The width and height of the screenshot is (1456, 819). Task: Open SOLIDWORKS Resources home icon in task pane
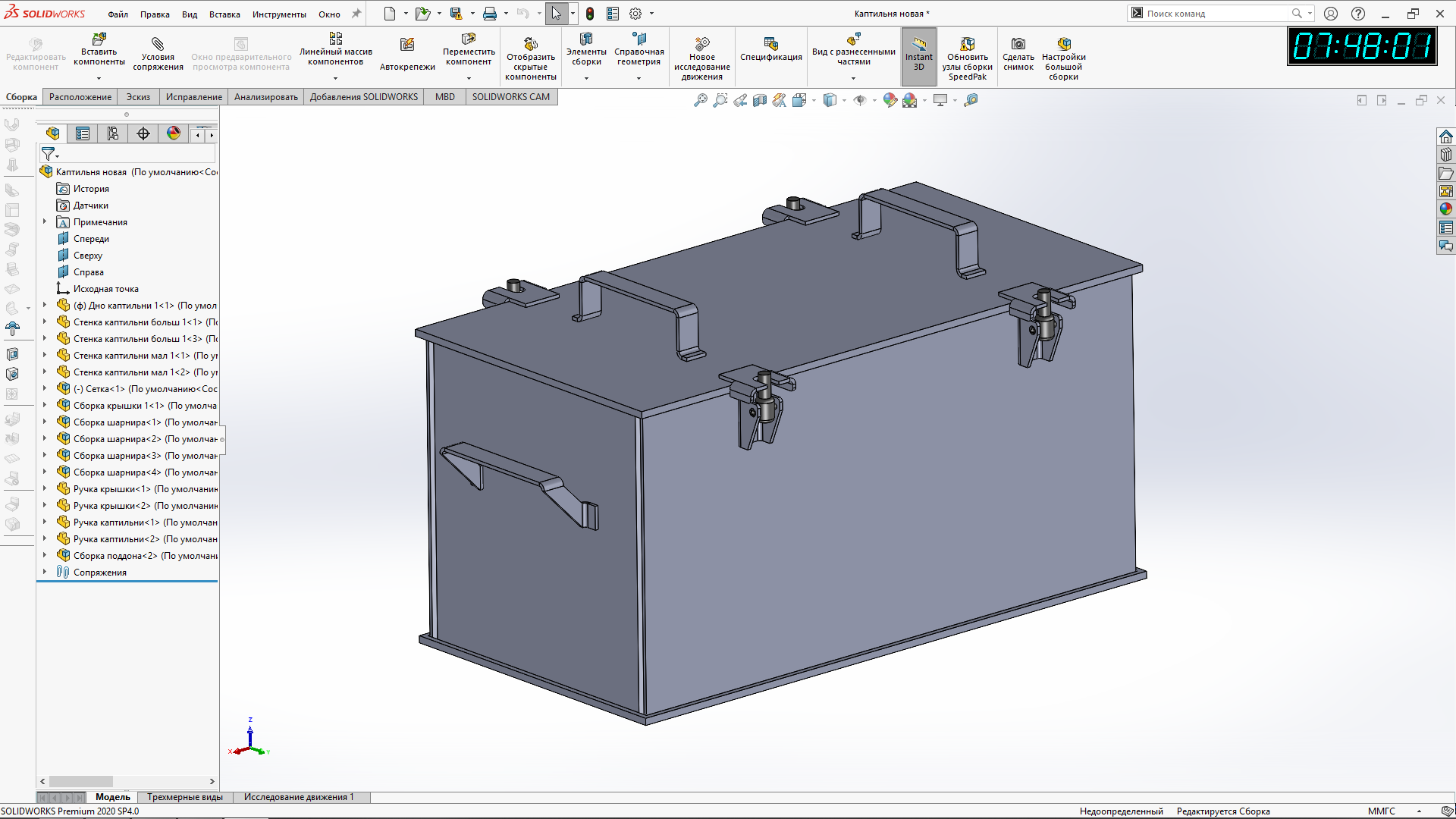[x=1446, y=136]
